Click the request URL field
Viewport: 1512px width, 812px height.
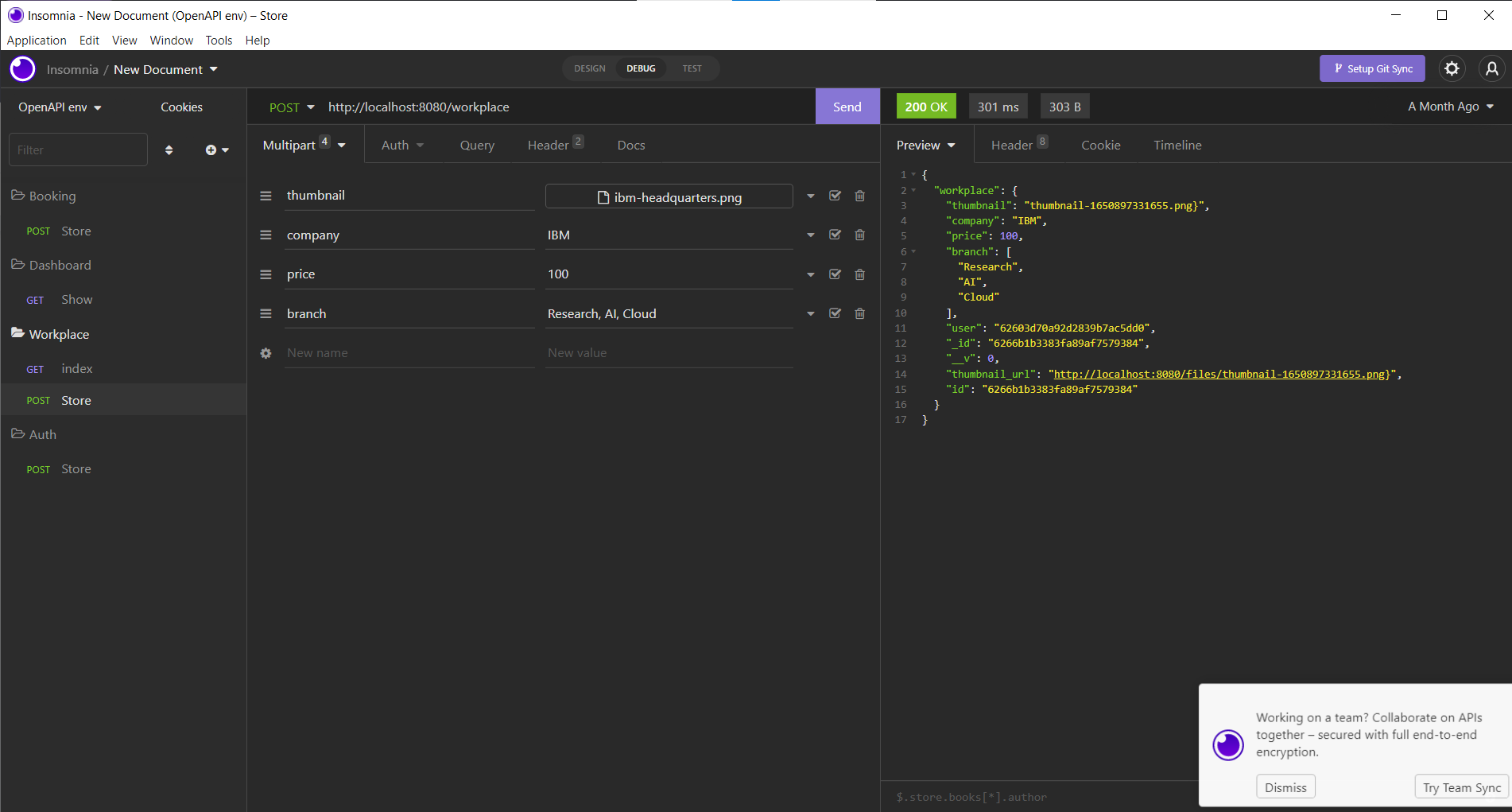pos(567,107)
